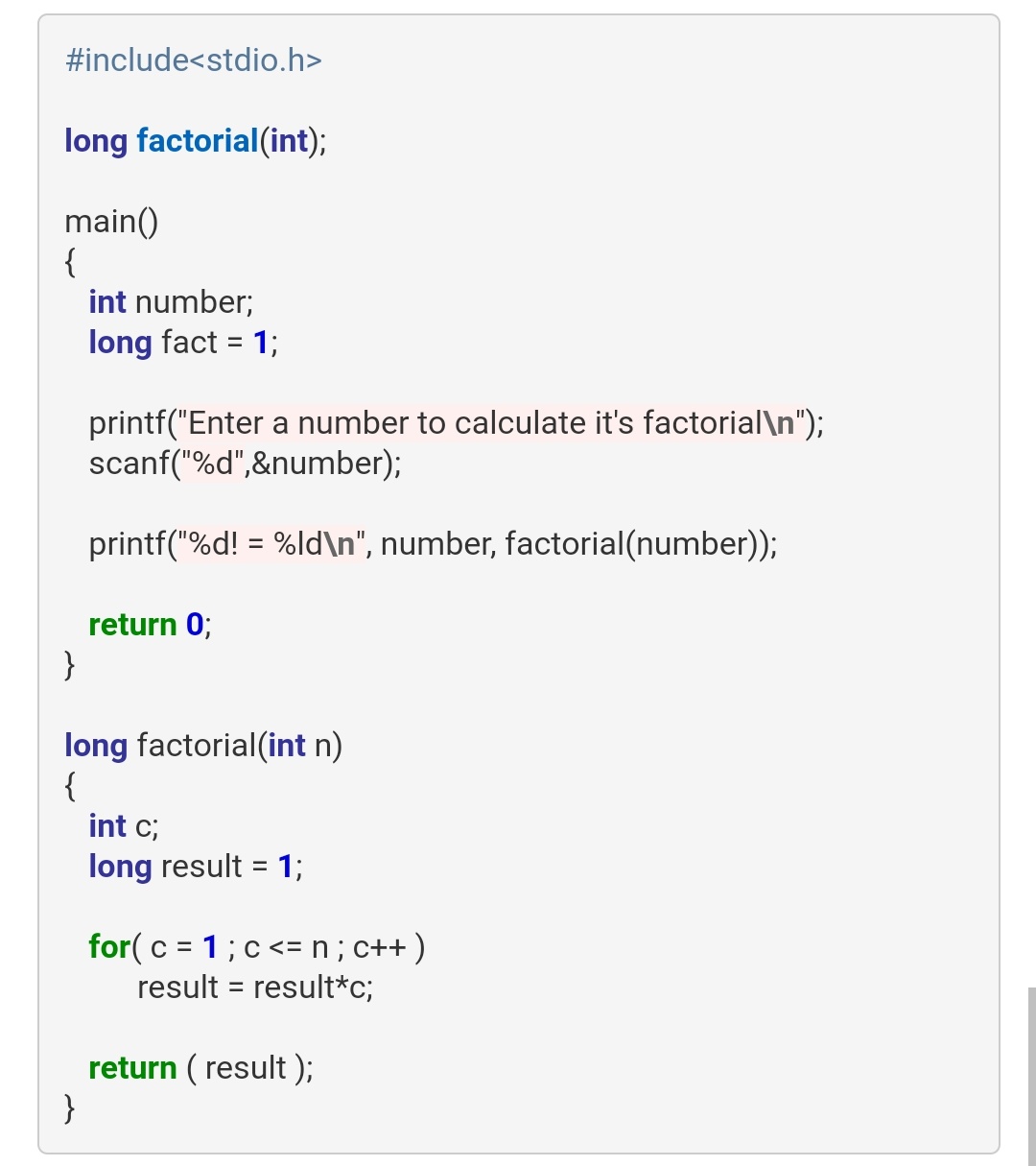The height and width of the screenshot is (1166, 1036).
Task: Click the vertical scrollbar on right edge
Action: point(1031,1075)
